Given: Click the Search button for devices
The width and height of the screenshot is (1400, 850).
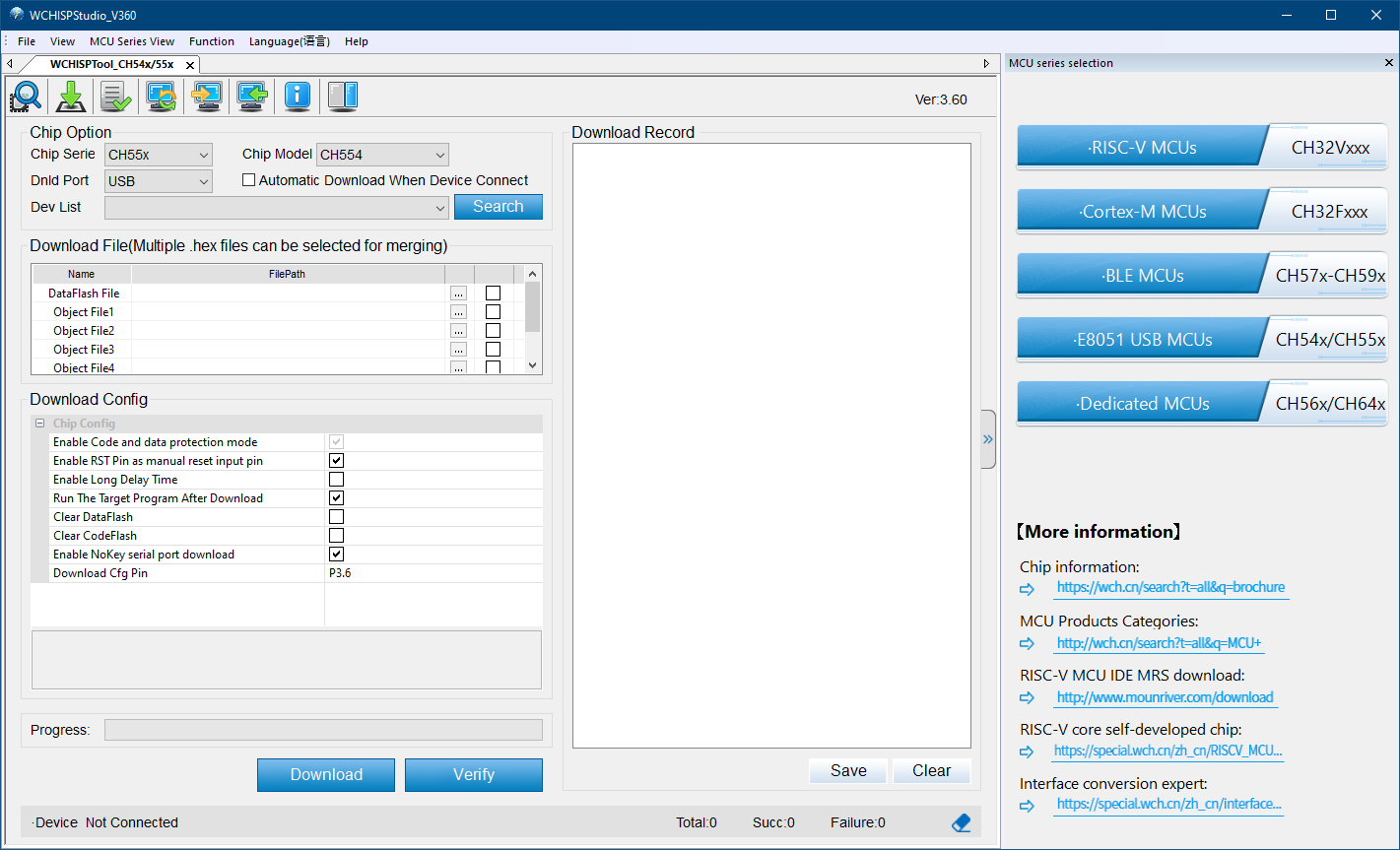Looking at the screenshot, I should 498,207.
